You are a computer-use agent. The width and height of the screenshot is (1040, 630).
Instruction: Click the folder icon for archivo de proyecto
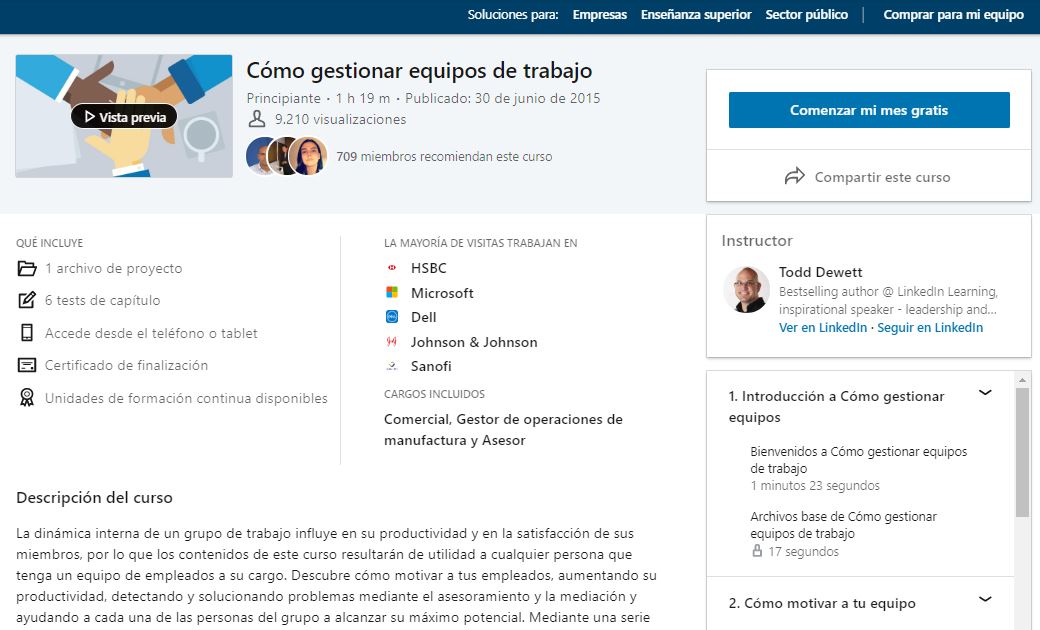click(x=25, y=268)
